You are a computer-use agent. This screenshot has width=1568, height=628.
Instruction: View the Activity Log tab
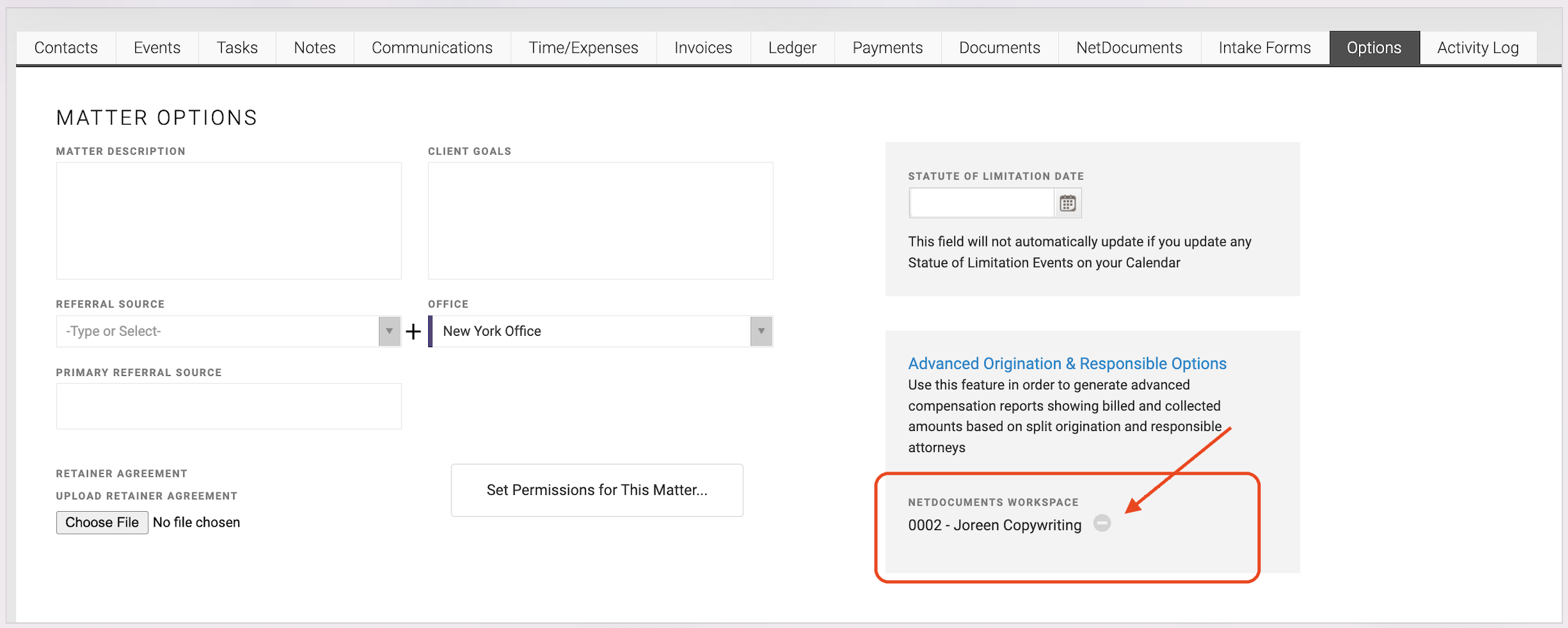1478,48
